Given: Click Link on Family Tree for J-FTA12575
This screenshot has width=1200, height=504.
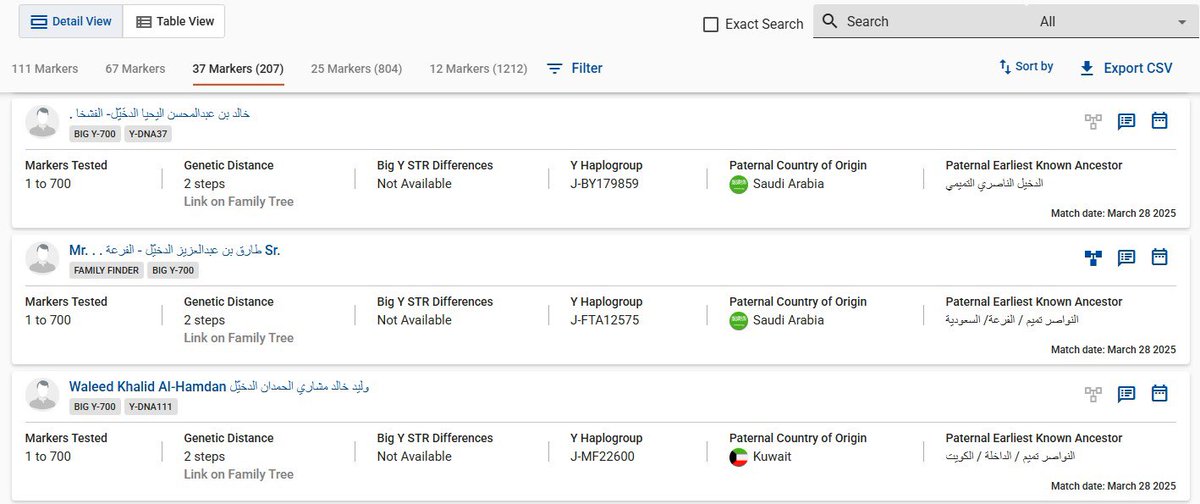Looking at the screenshot, I should [239, 338].
